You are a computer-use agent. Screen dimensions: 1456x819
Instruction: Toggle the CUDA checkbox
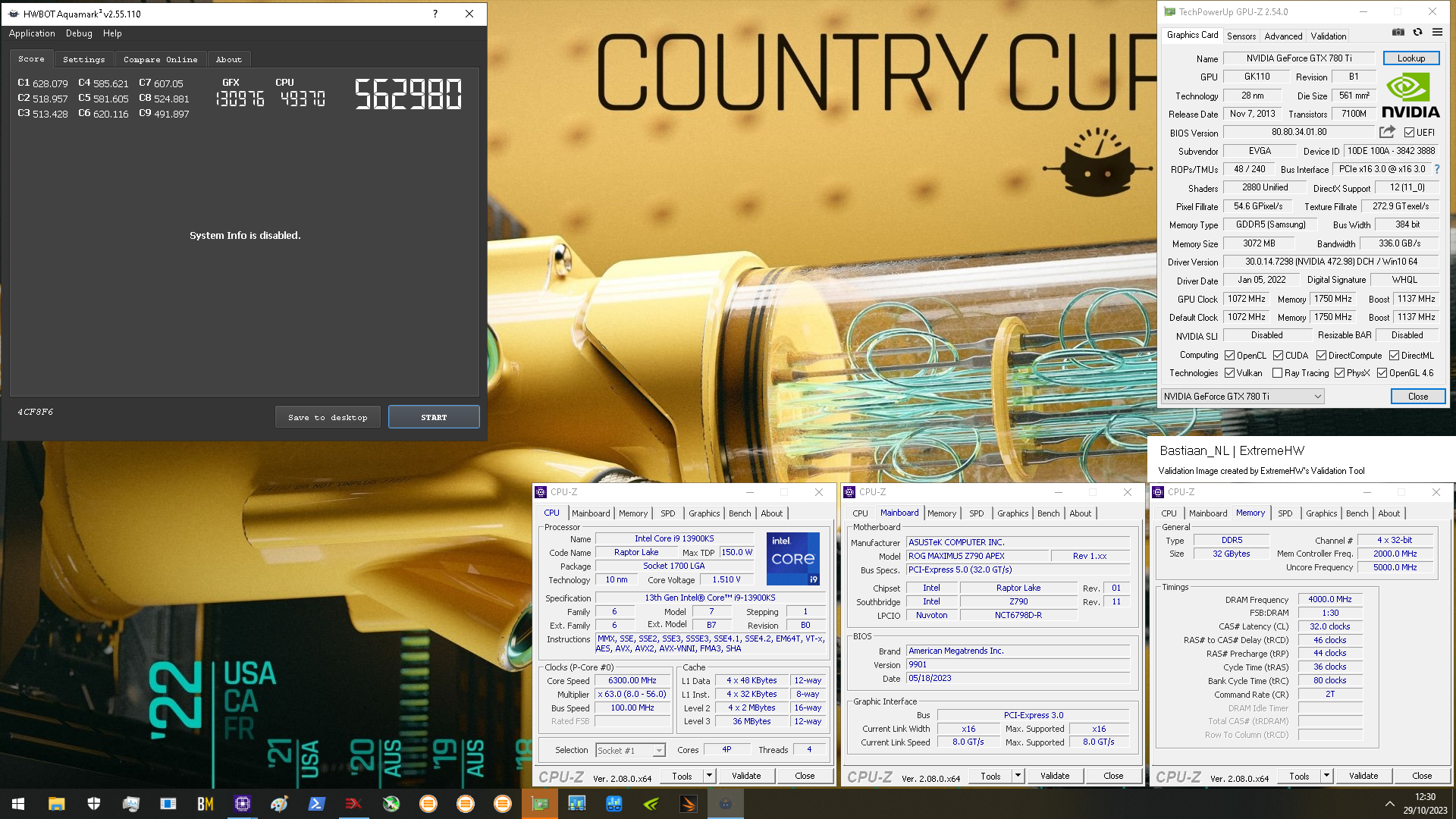tap(1278, 356)
